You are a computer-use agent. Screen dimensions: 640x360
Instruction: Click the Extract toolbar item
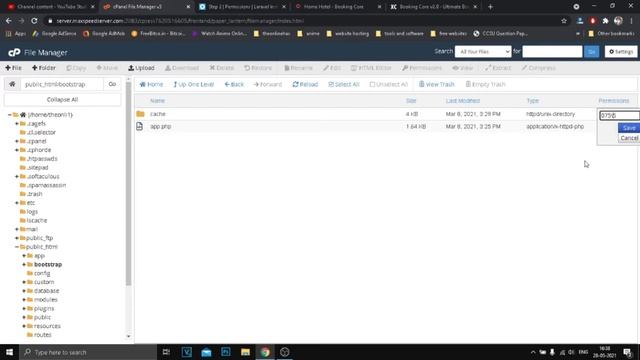click(498, 68)
